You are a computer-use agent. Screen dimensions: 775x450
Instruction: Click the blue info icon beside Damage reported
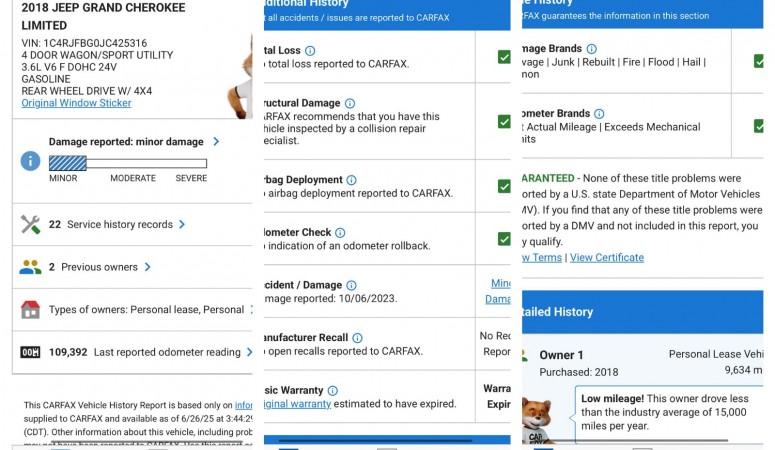30,161
